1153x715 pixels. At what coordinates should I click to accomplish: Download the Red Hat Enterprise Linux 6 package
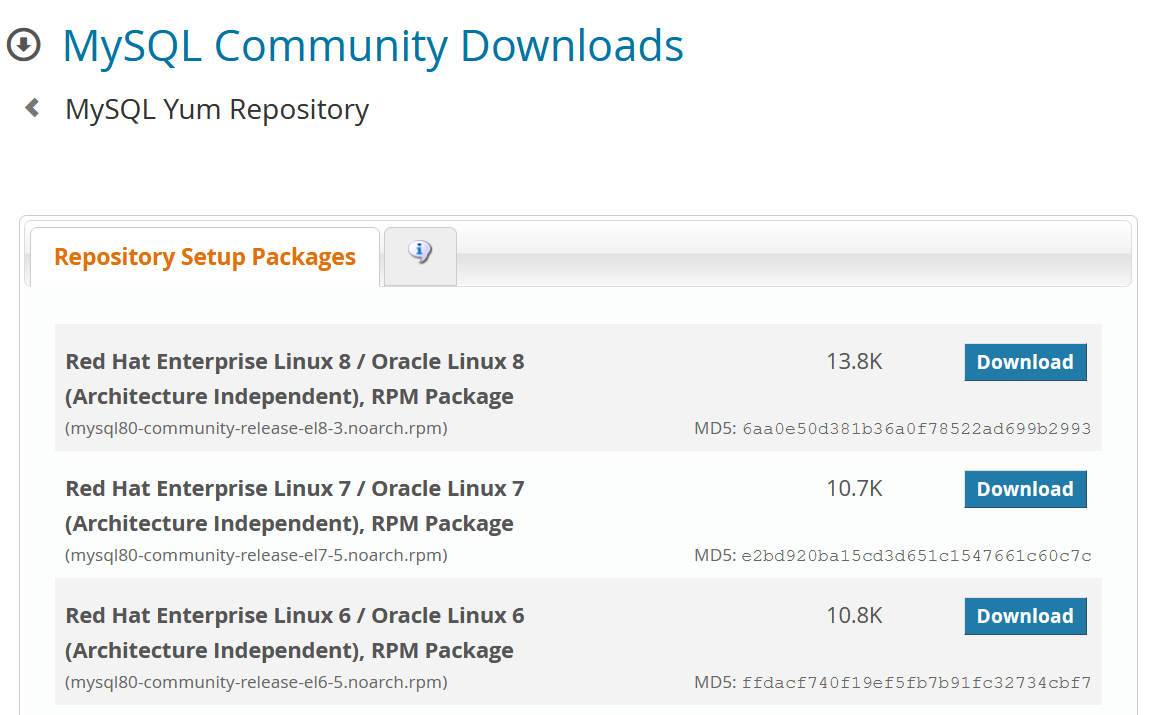1025,616
